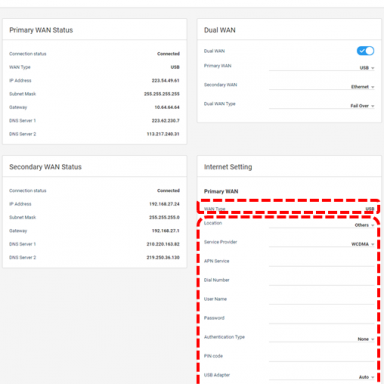Click the Primary WAN Status heading

pos(41,30)
